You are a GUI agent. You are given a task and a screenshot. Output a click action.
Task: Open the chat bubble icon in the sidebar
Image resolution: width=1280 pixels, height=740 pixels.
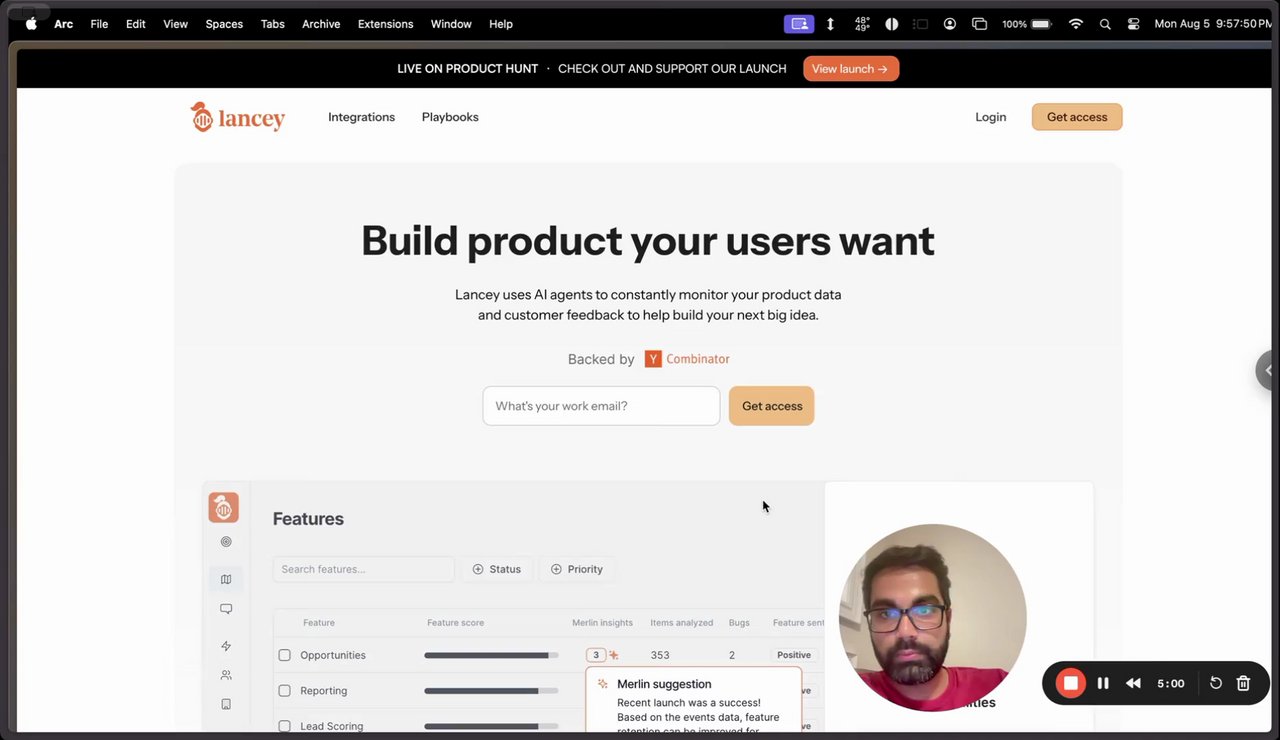pos(226,609)
